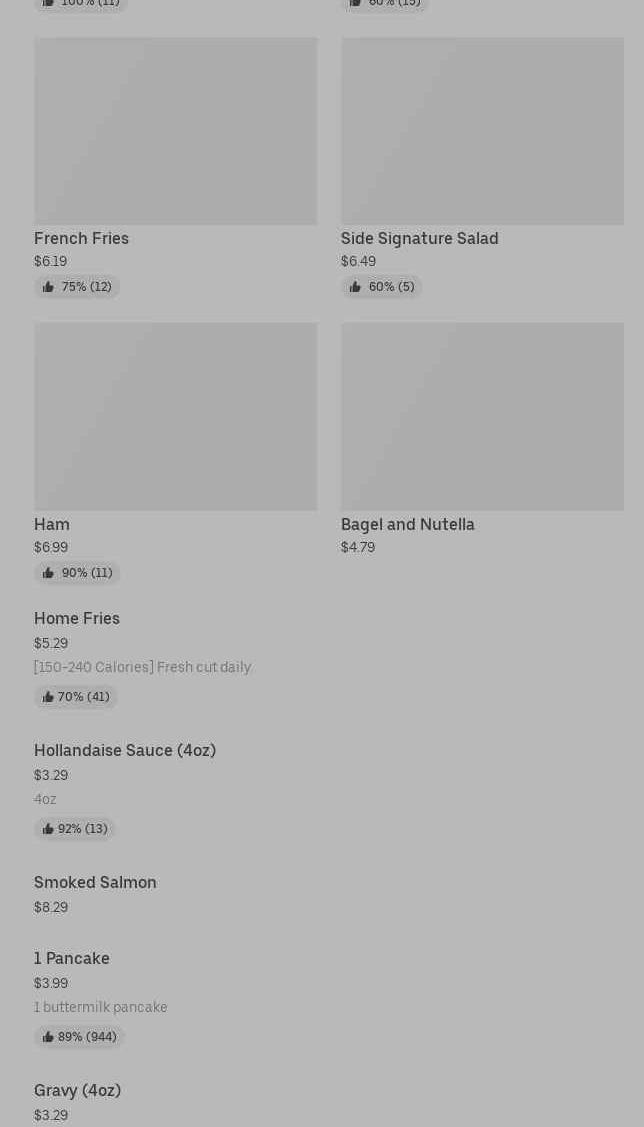Click the "Fresh cut daily" calorie description
The height and width of the screenshot is (1127, 644).
point(142,668)
